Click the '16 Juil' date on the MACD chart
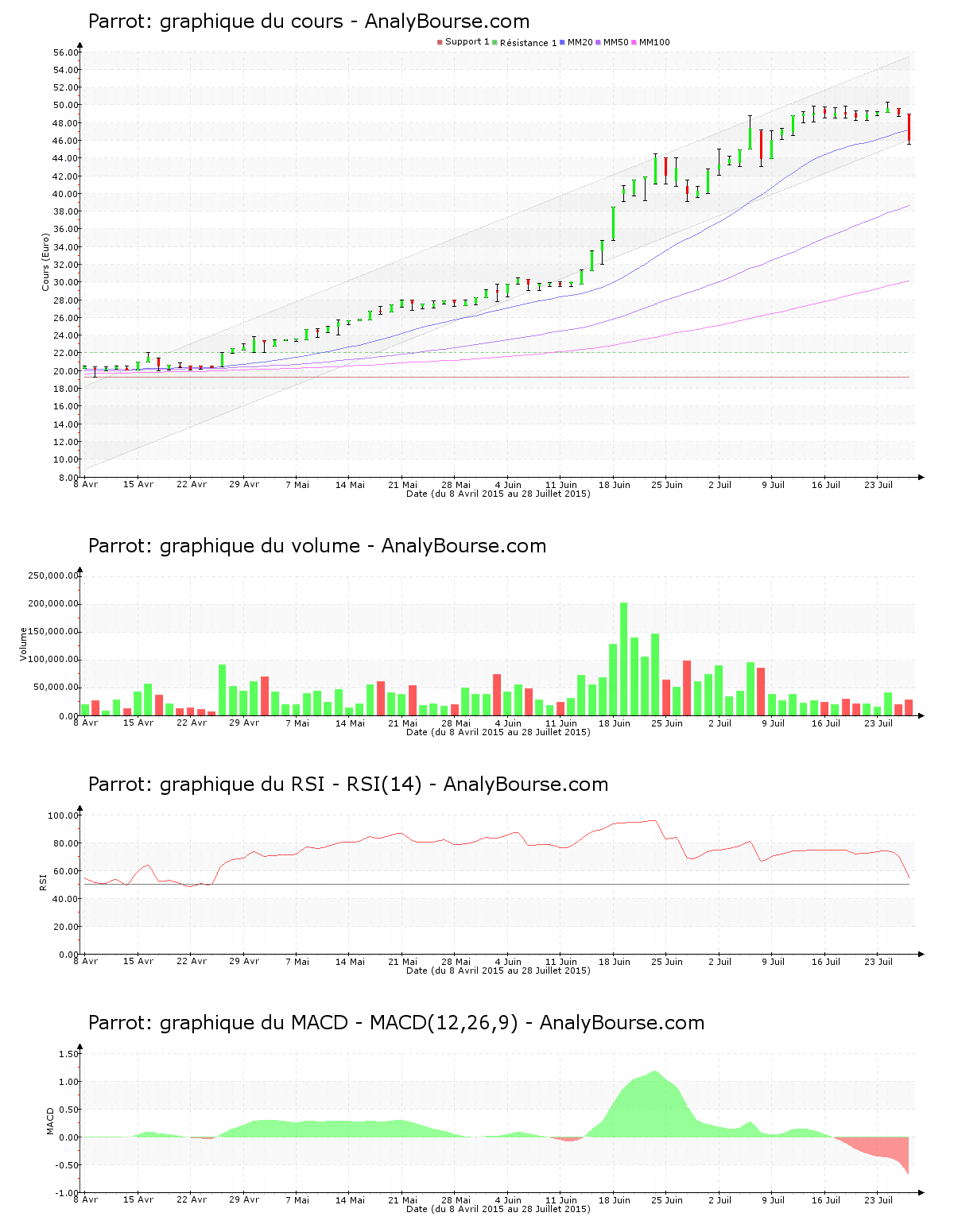954x1232 pixels. click(x=826, y=1200)
